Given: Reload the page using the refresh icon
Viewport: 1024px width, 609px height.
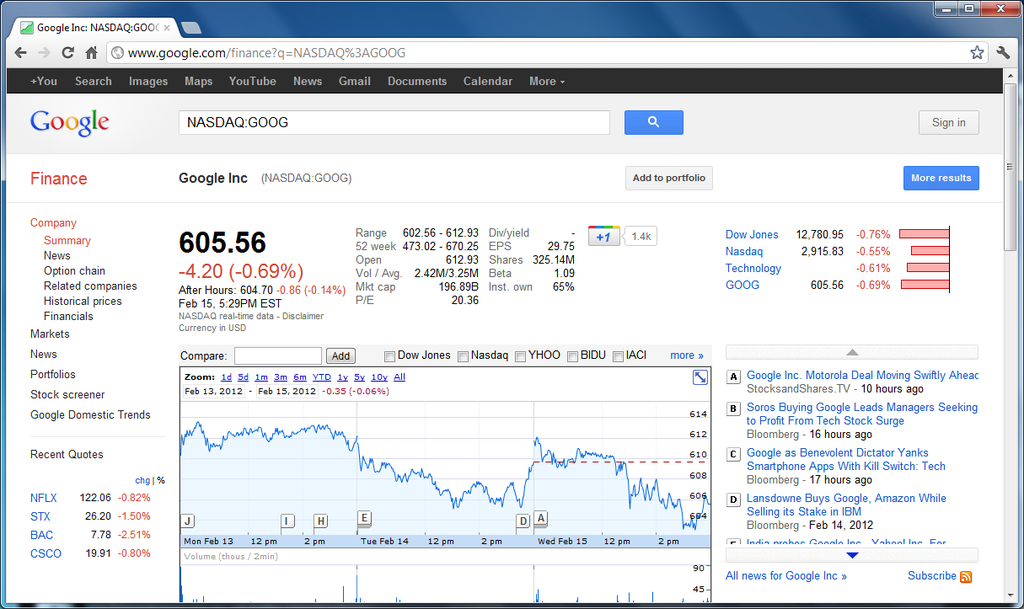Looking at the screenshot, I should pos(68,53).
